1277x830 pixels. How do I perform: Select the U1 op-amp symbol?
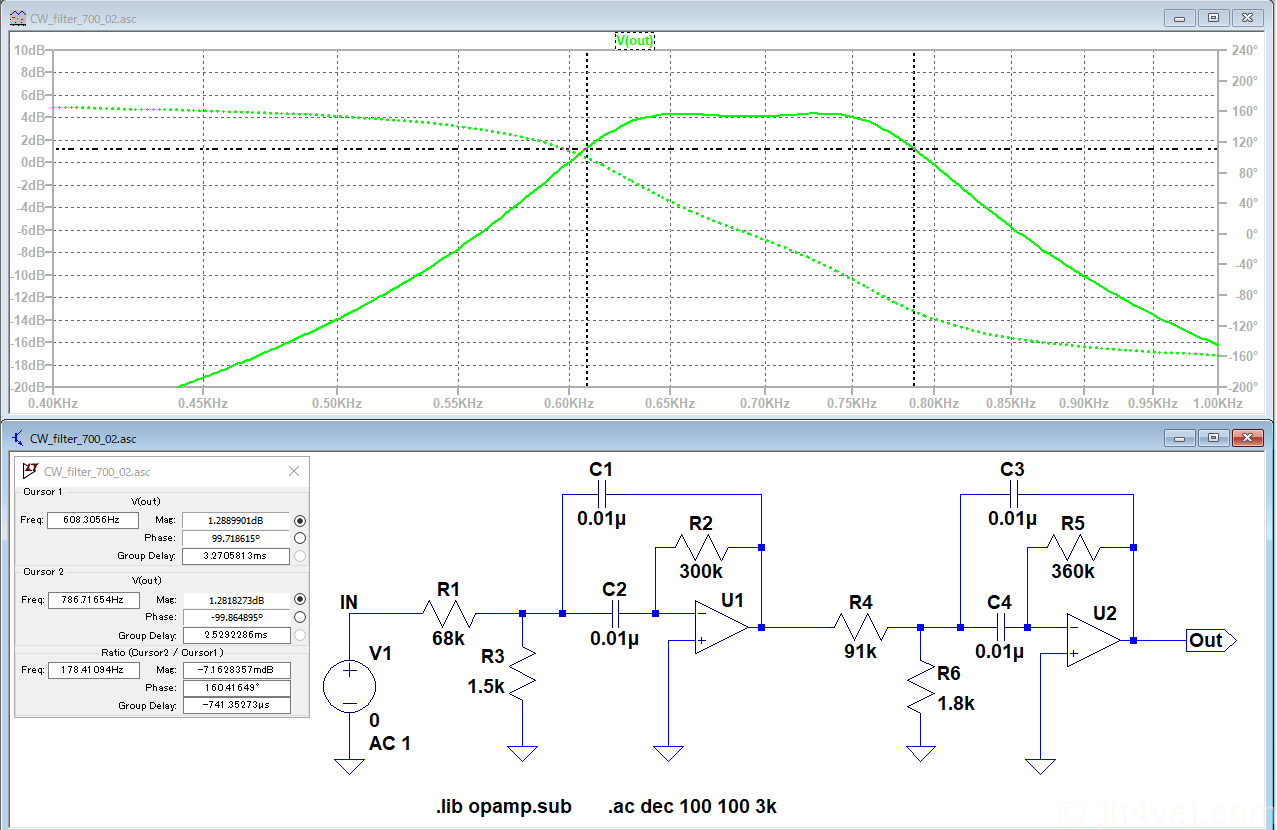coord(721,627)
